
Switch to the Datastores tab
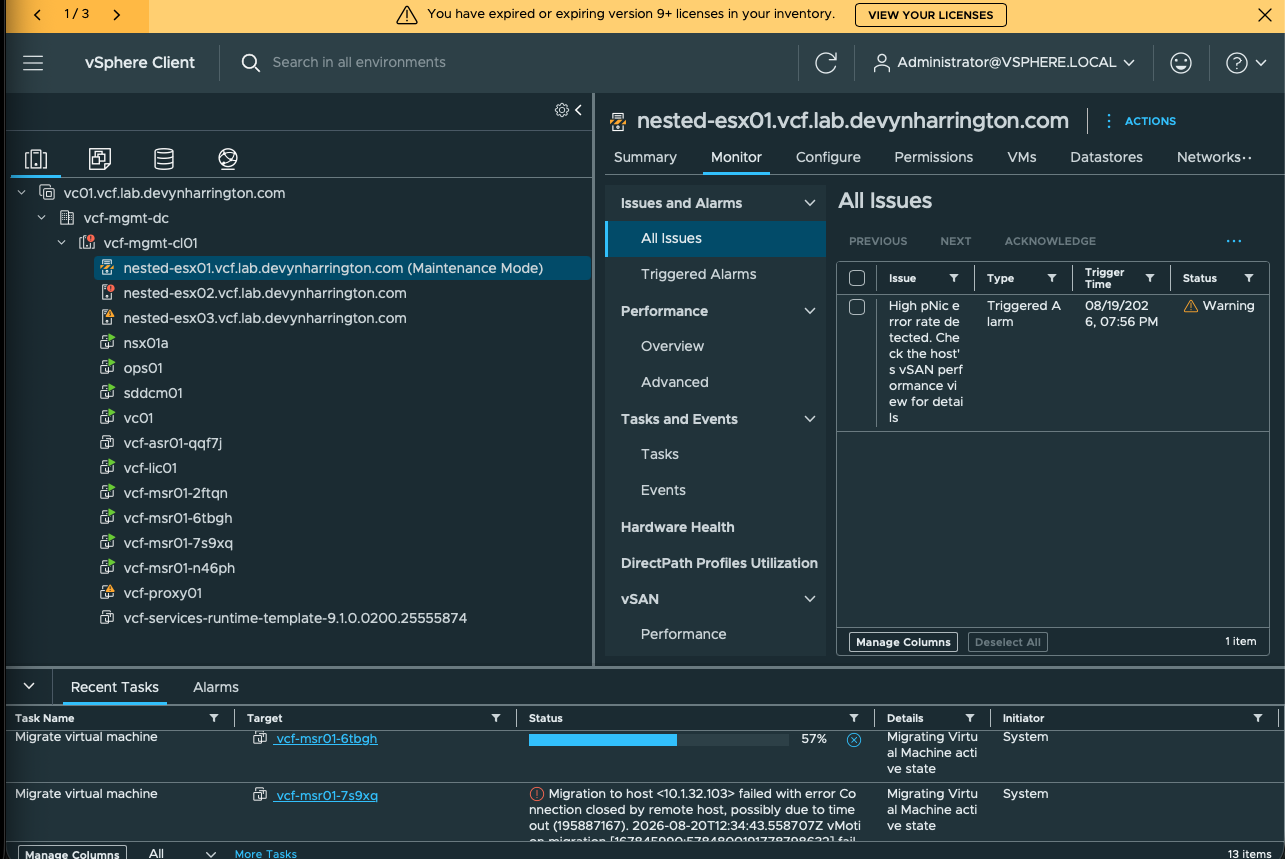(1106, 157)
